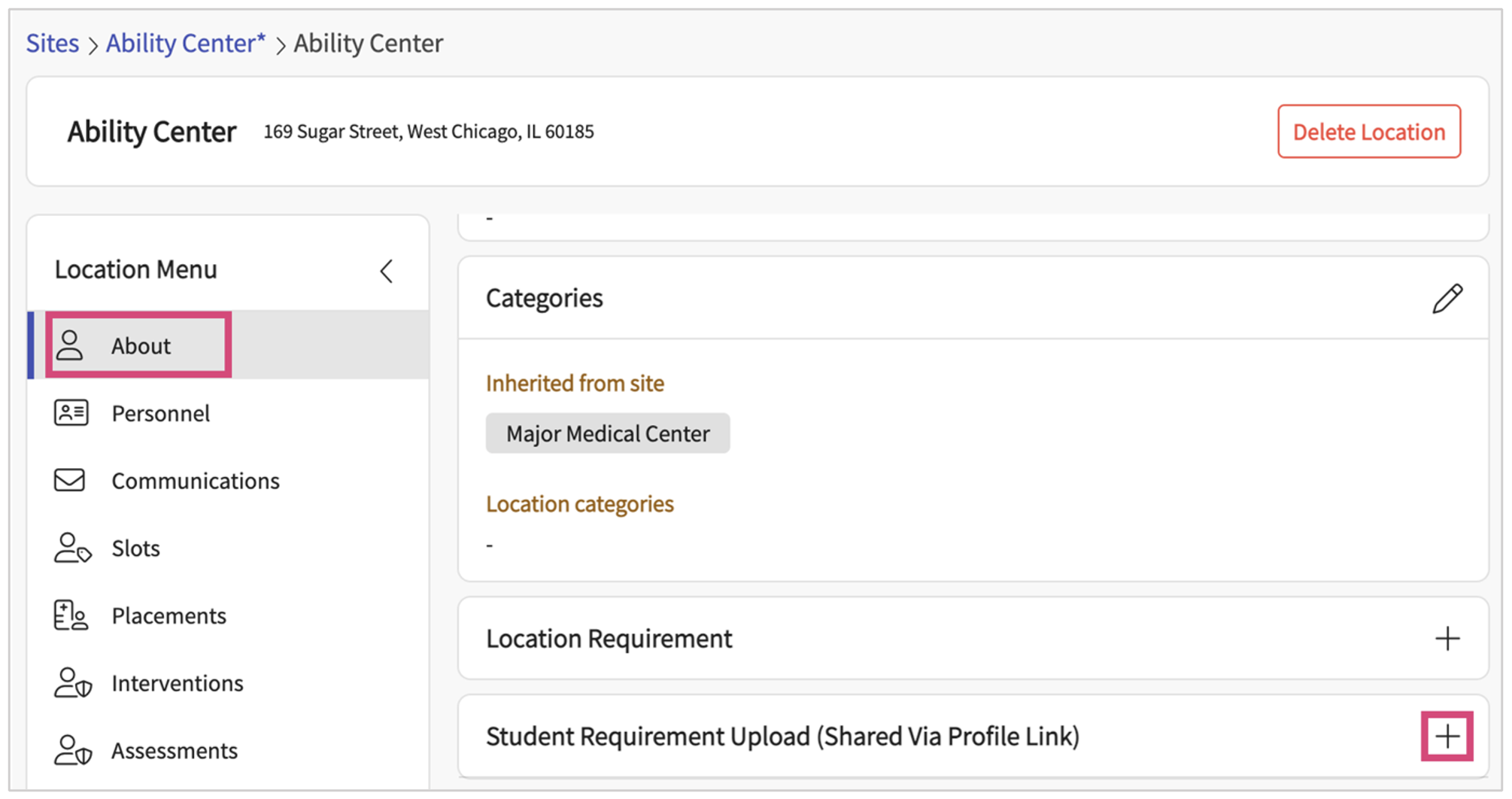The height and width of the screenshot is (799, 1512).
Task: Open the Personnel menu item
Action: (160, 413)
